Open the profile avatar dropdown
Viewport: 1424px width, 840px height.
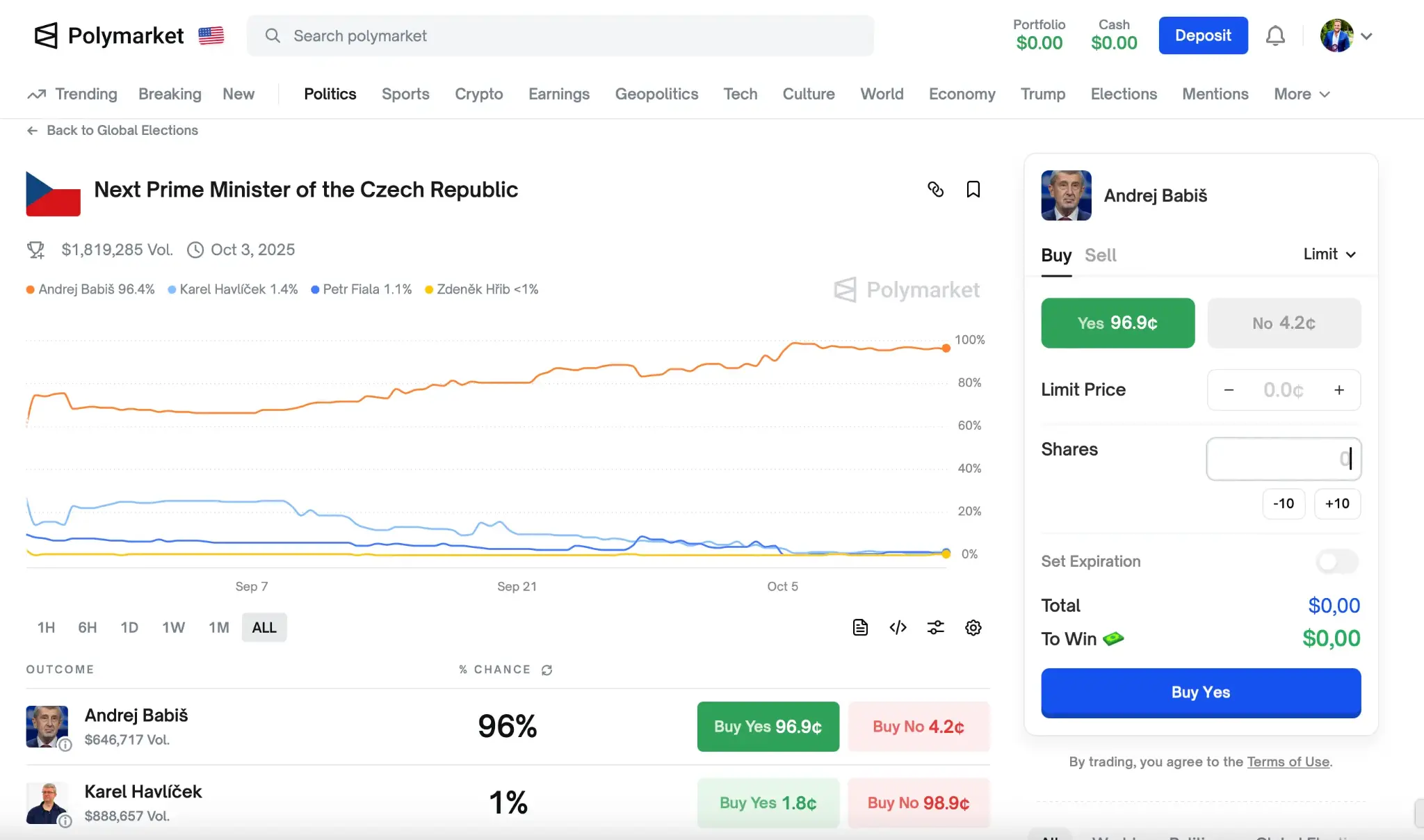click(1346, 35)
